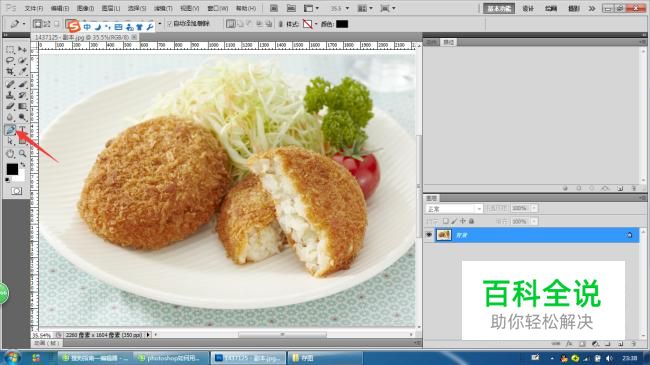Select the Dodge tool
The width and height of the screenshot is (650, 365).
(x=22, y=117)
